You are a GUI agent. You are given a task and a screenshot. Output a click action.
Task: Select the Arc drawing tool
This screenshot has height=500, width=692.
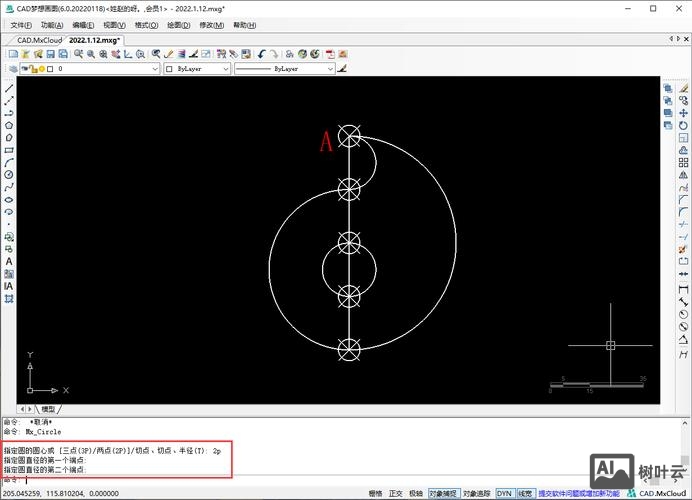click(9, 162)
